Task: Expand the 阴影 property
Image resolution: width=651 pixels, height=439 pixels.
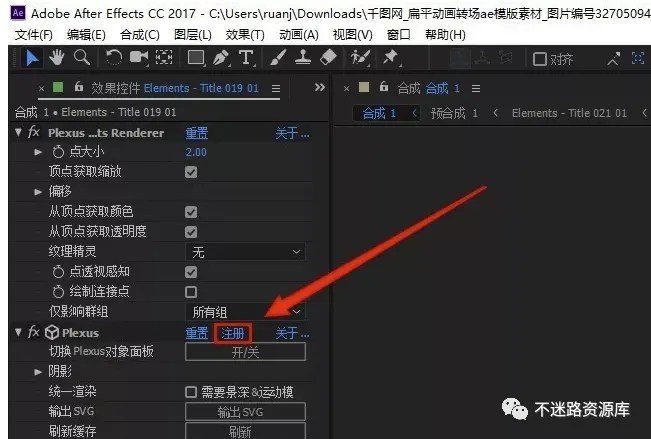Action: pyautogui.click(x=38, y=372)
